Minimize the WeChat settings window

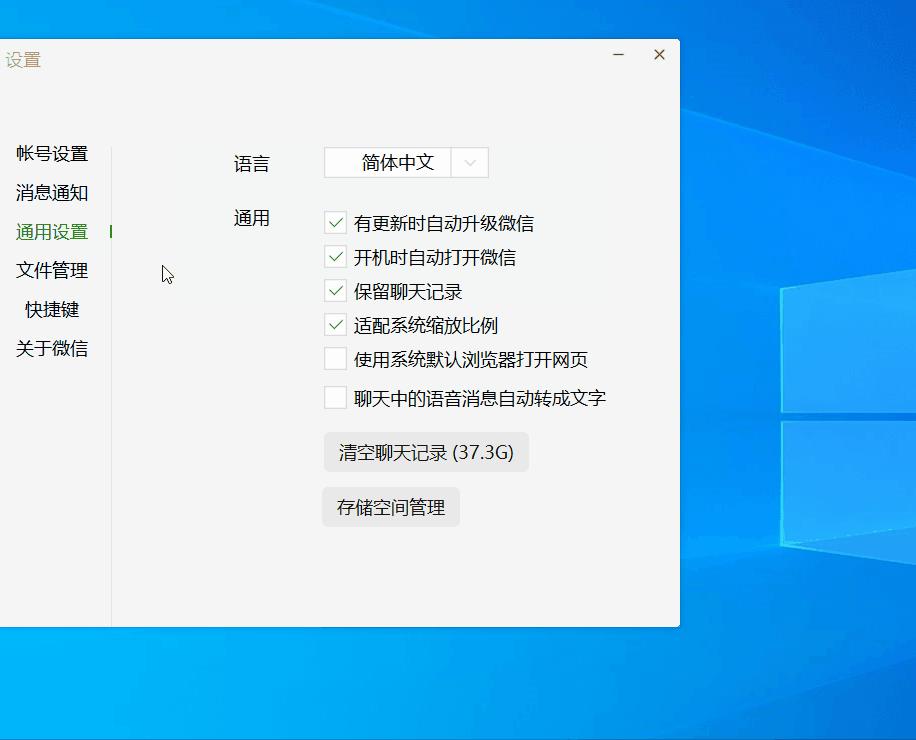coord(618,57)
